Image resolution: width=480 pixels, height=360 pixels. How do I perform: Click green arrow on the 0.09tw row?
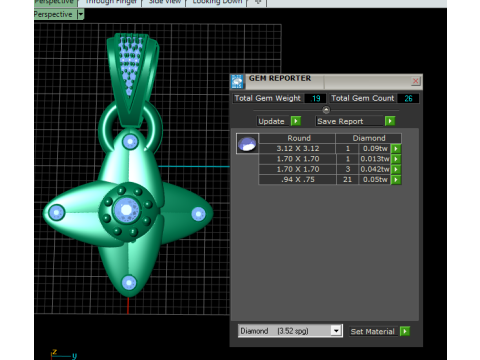click(x=396, y=149)
